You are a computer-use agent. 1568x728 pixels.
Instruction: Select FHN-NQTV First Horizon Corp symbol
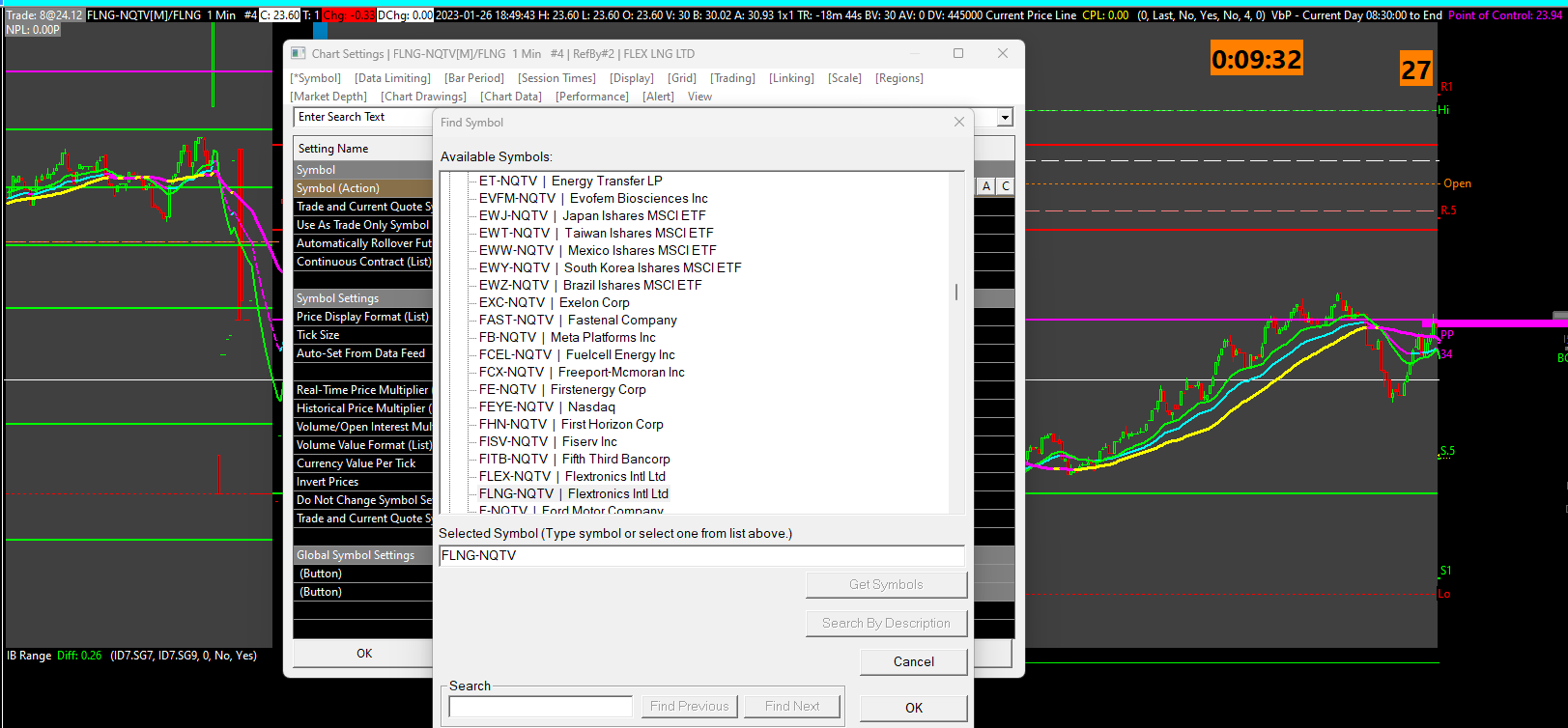tap(571, 424)
